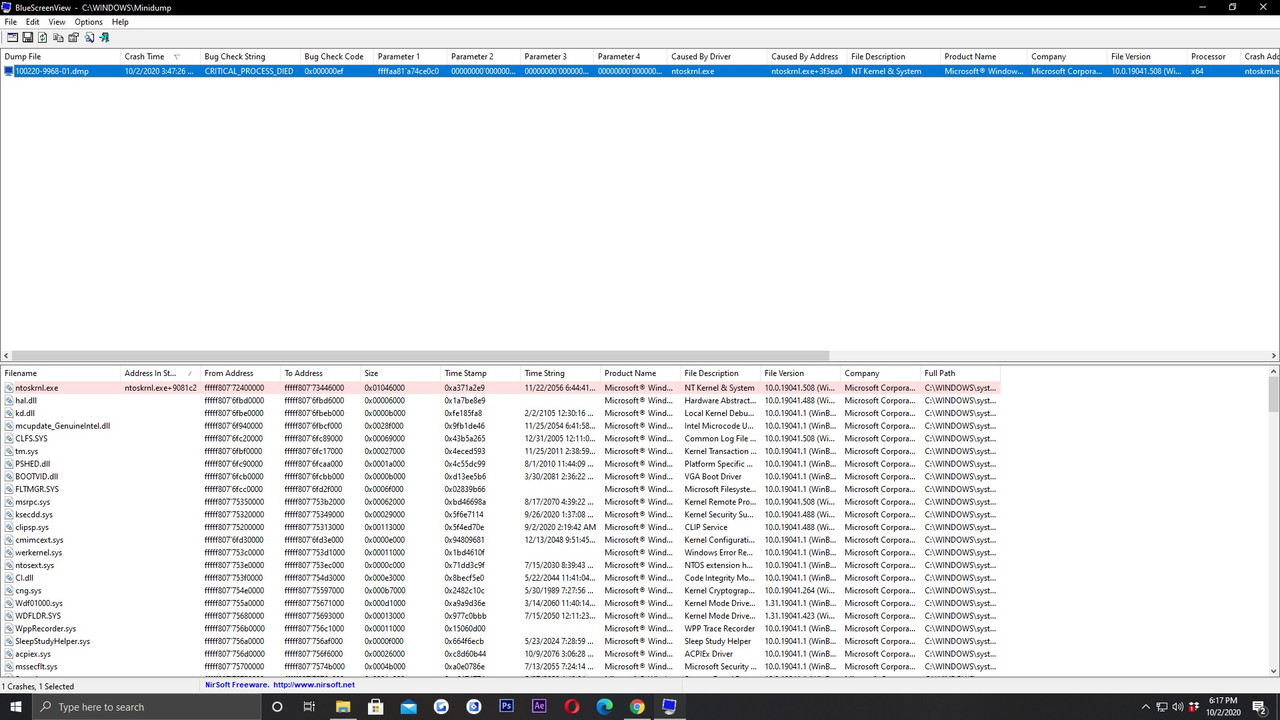The height and width of the screenshot is (720, 1280).
Task: Select the tm.sys driver row
Action: coord(500,451)
